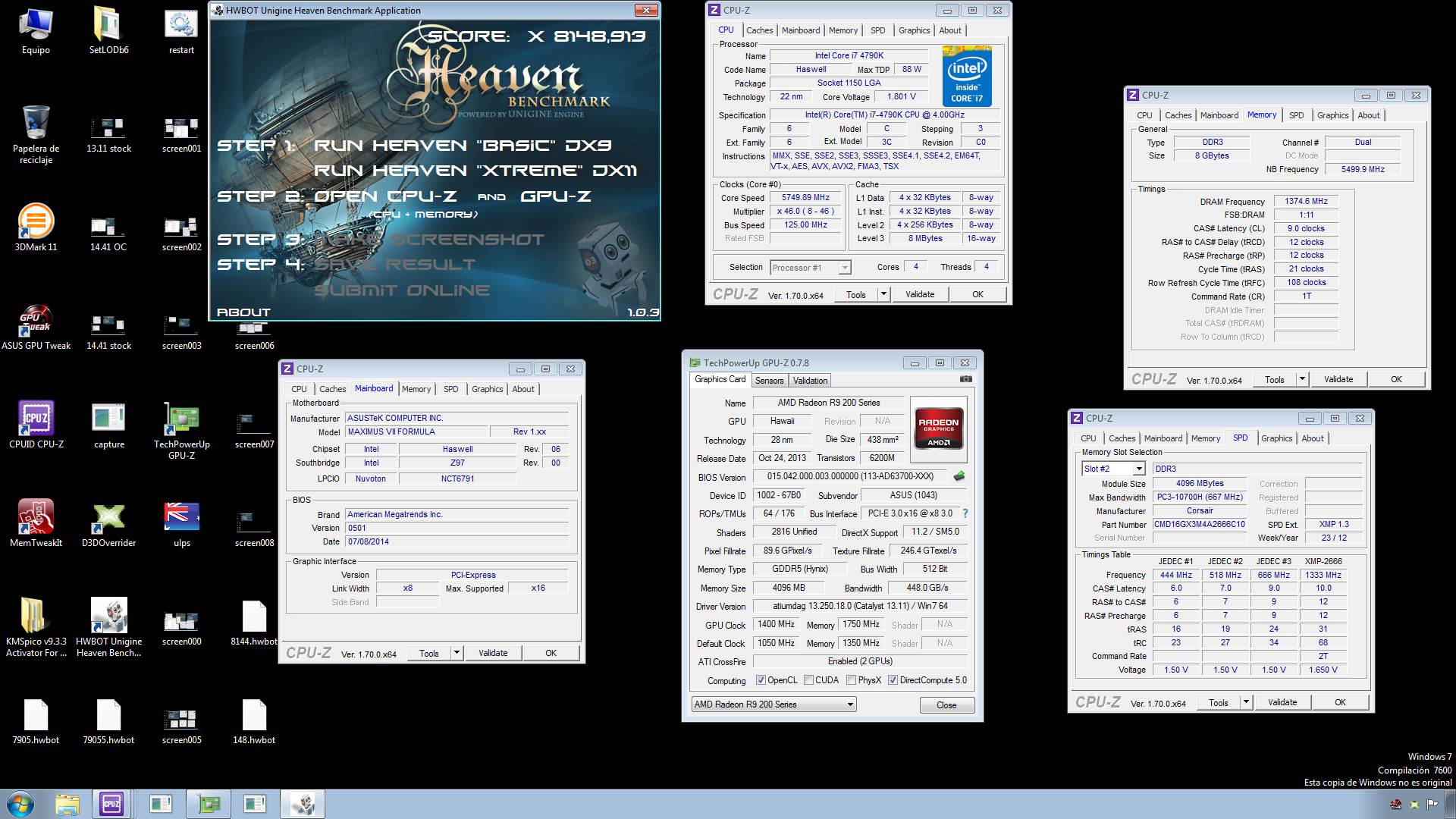
Task: Open the KMSpico Activator folder
Action: click(x=36, y=627)
